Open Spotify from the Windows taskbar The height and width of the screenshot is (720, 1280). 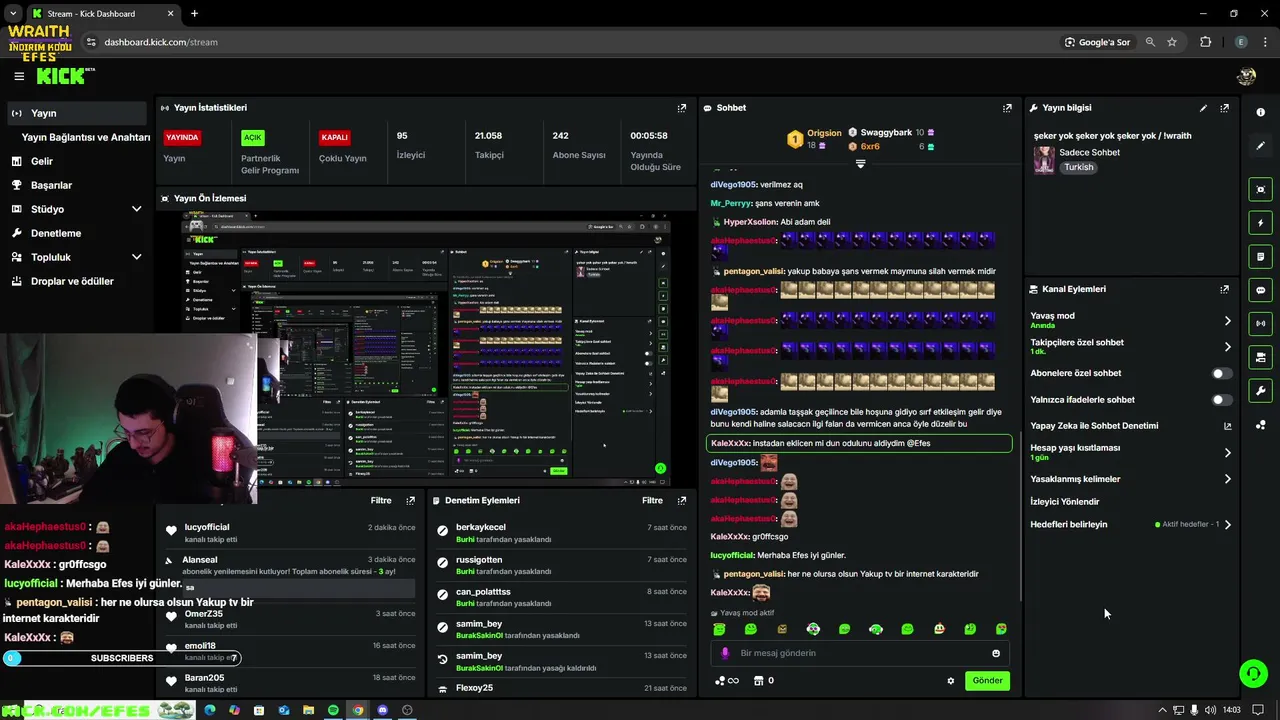pyautogui.click(x=333, y=710)
